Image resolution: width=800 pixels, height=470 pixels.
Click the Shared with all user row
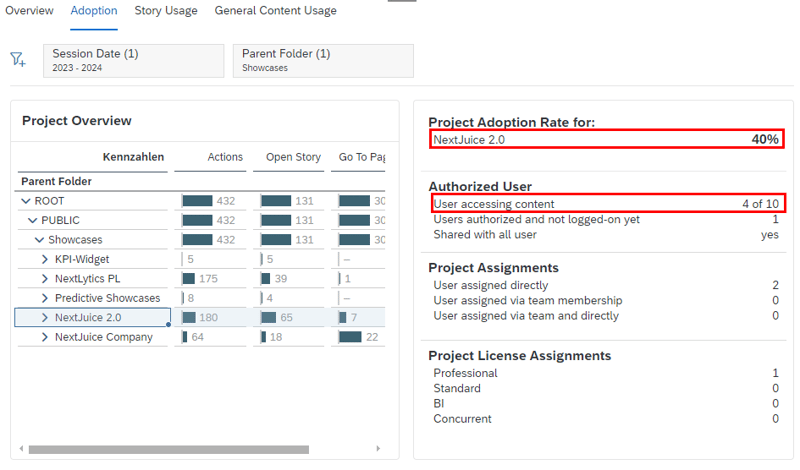(606, 235)
